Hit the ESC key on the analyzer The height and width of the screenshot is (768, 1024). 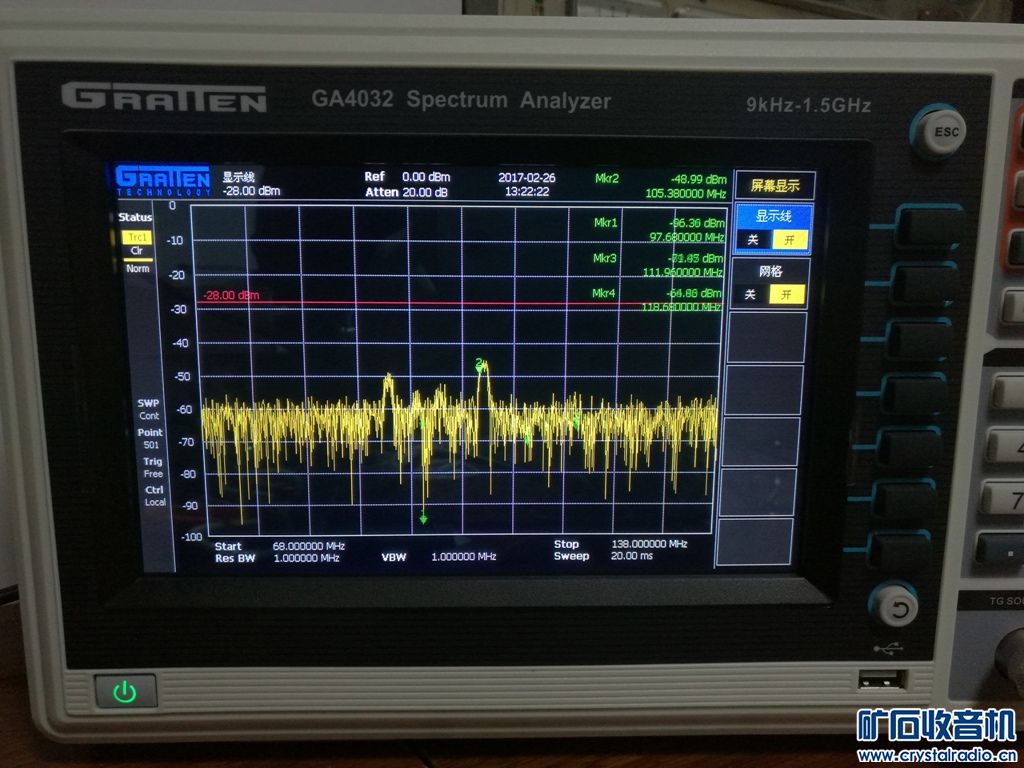pos(943,133)
